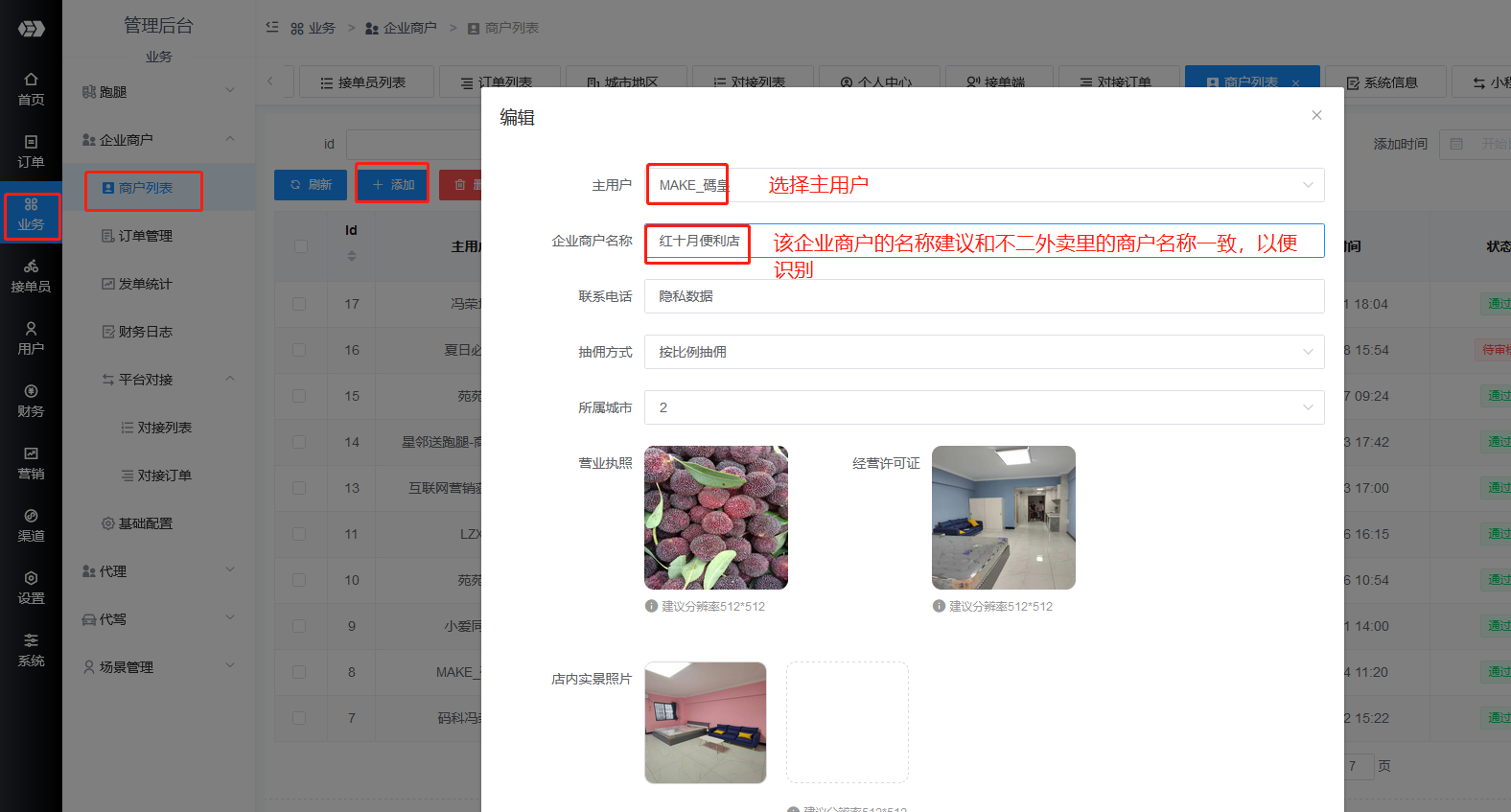Click the left arrow to scroll tabs
The image size is (1511, 812).
pos(270,81)
